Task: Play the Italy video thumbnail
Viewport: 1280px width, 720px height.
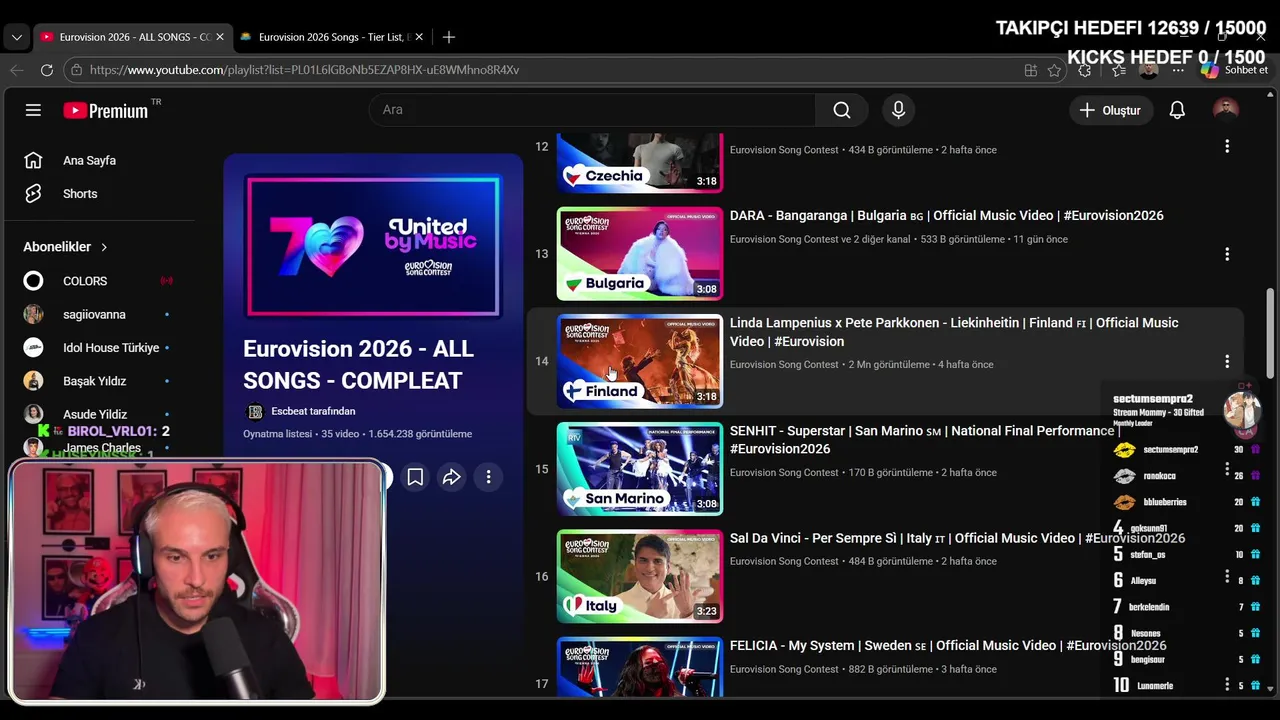Action: [640, 576]
